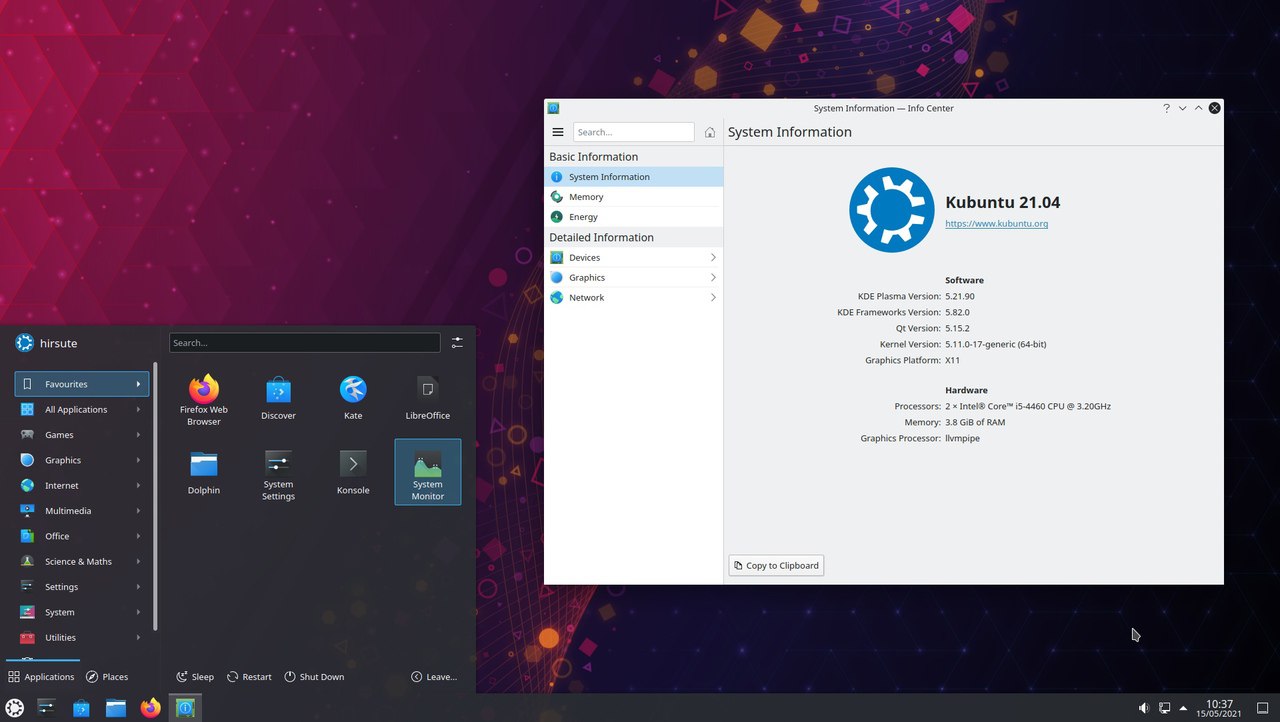The image size is (1280, 722).
Task: Open the Settings category in launcher
Action: pyautogui.click(x=82, y=587)
